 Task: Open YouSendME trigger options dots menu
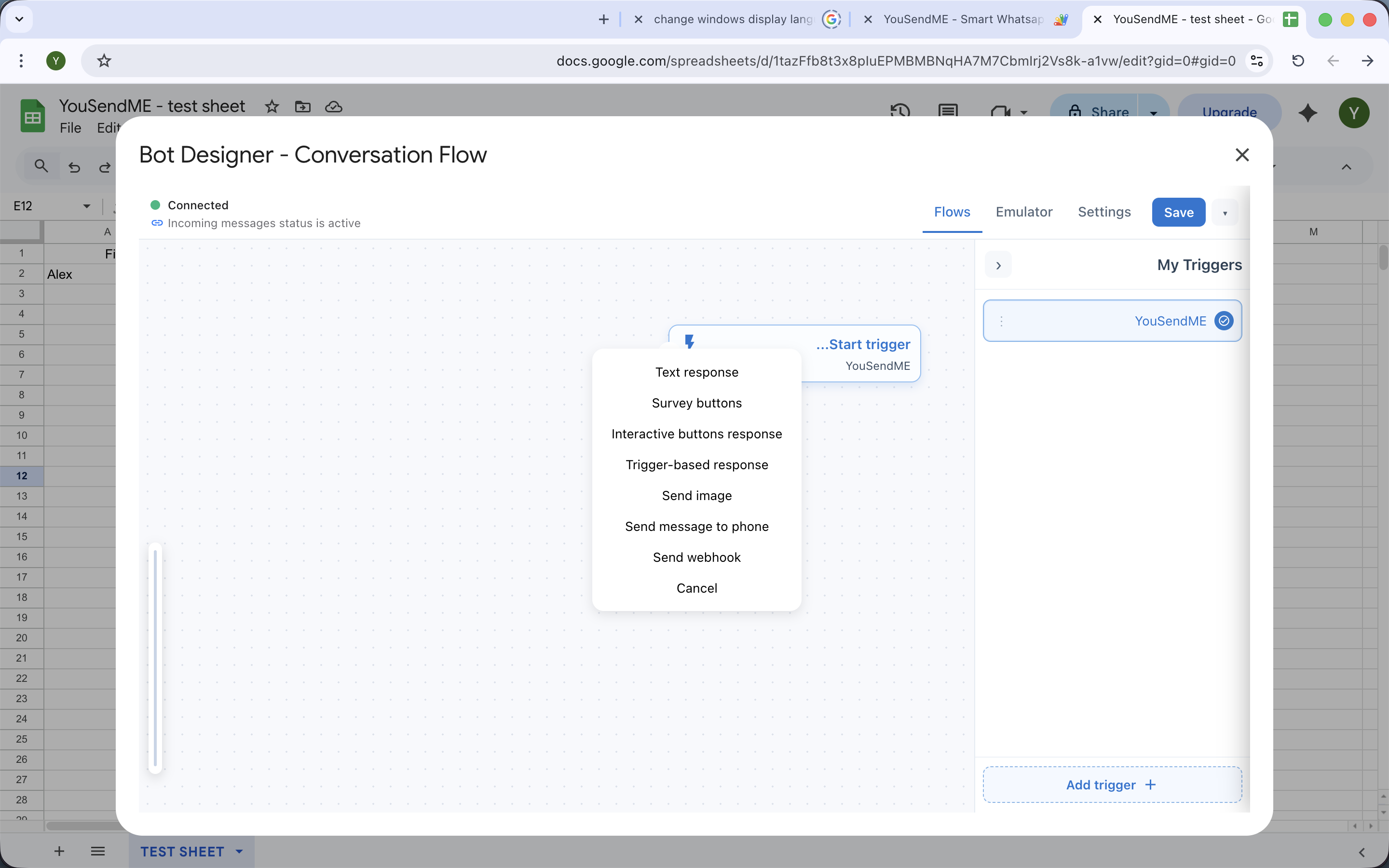click(x=1002, y=322)
